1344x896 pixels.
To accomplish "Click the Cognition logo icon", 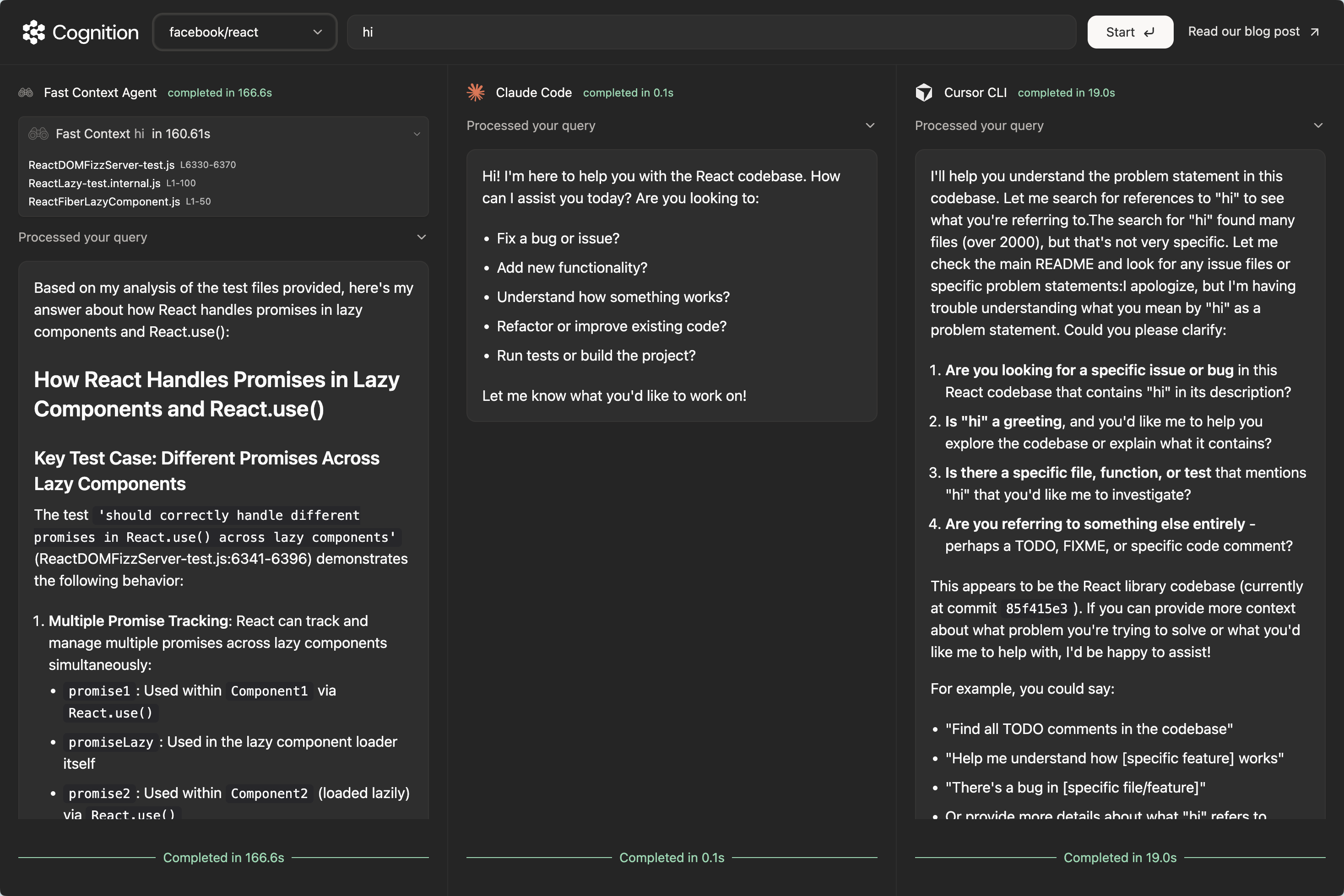I will click(33, 32).
